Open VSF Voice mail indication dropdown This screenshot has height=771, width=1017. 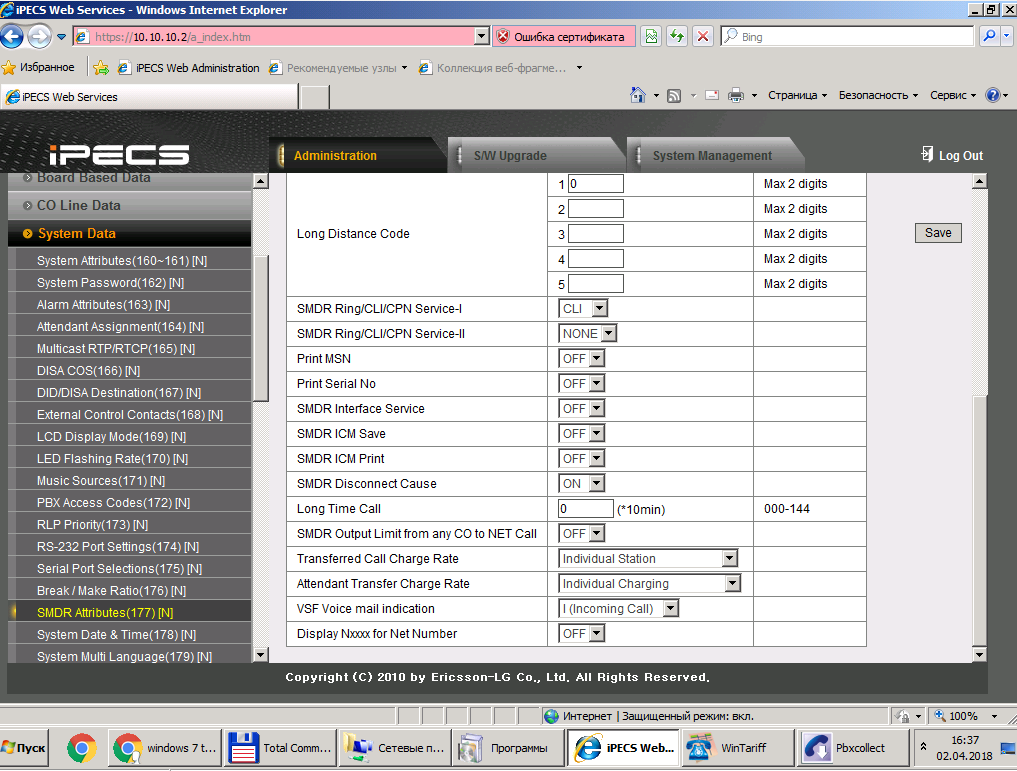[x=618, y=609]
